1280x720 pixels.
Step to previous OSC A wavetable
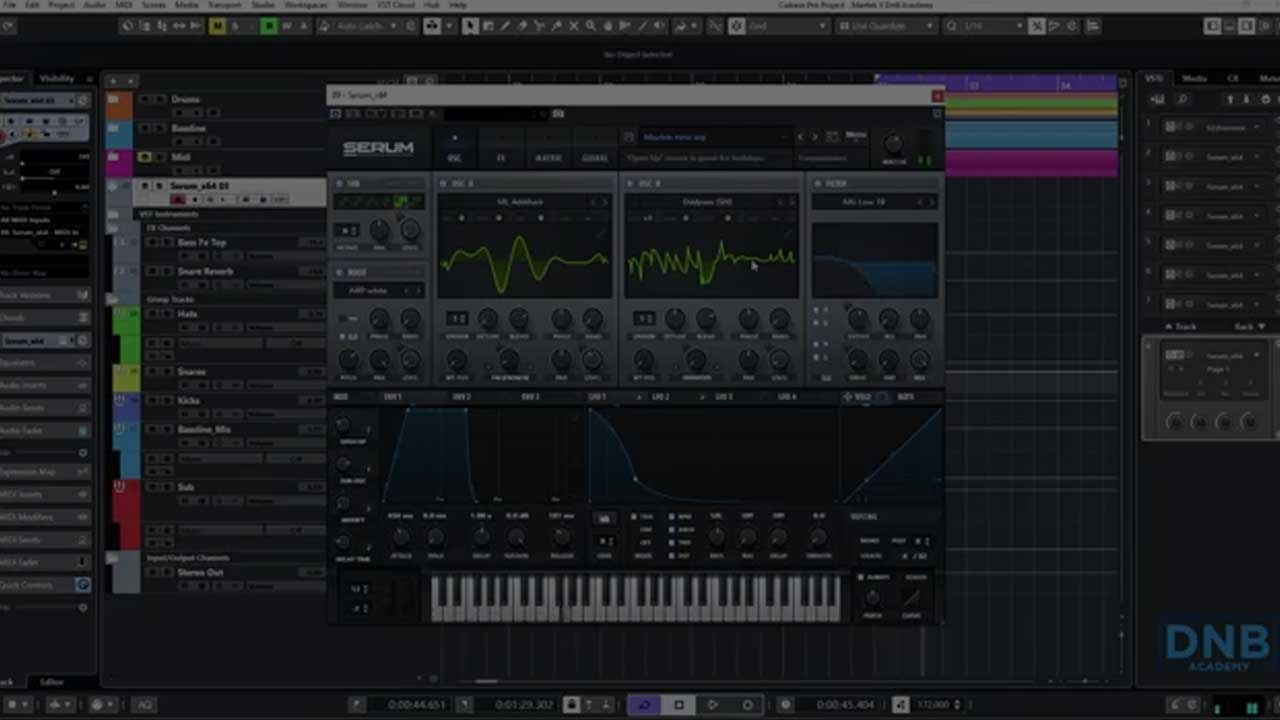[591, 202]
